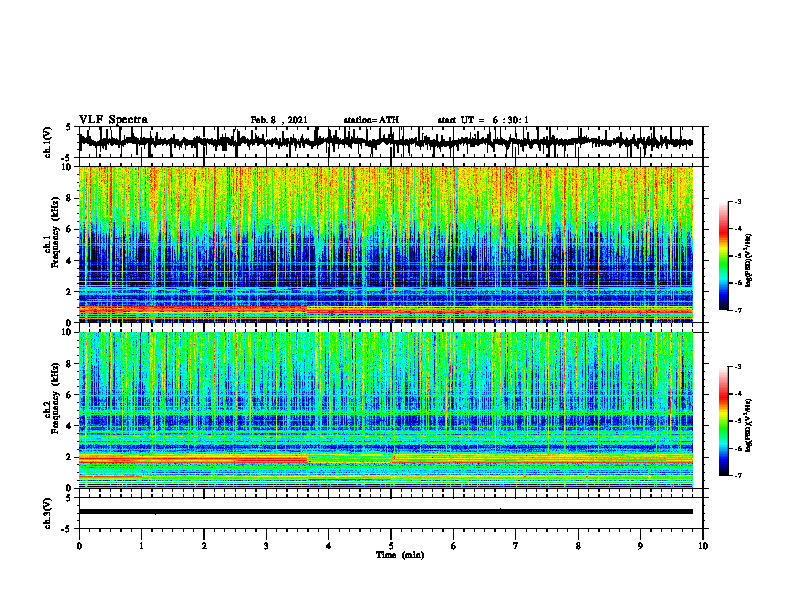Click inside the ch.2 spectrogram panel
The height and width of the screenshot is (612, 792).
(385, 410)
